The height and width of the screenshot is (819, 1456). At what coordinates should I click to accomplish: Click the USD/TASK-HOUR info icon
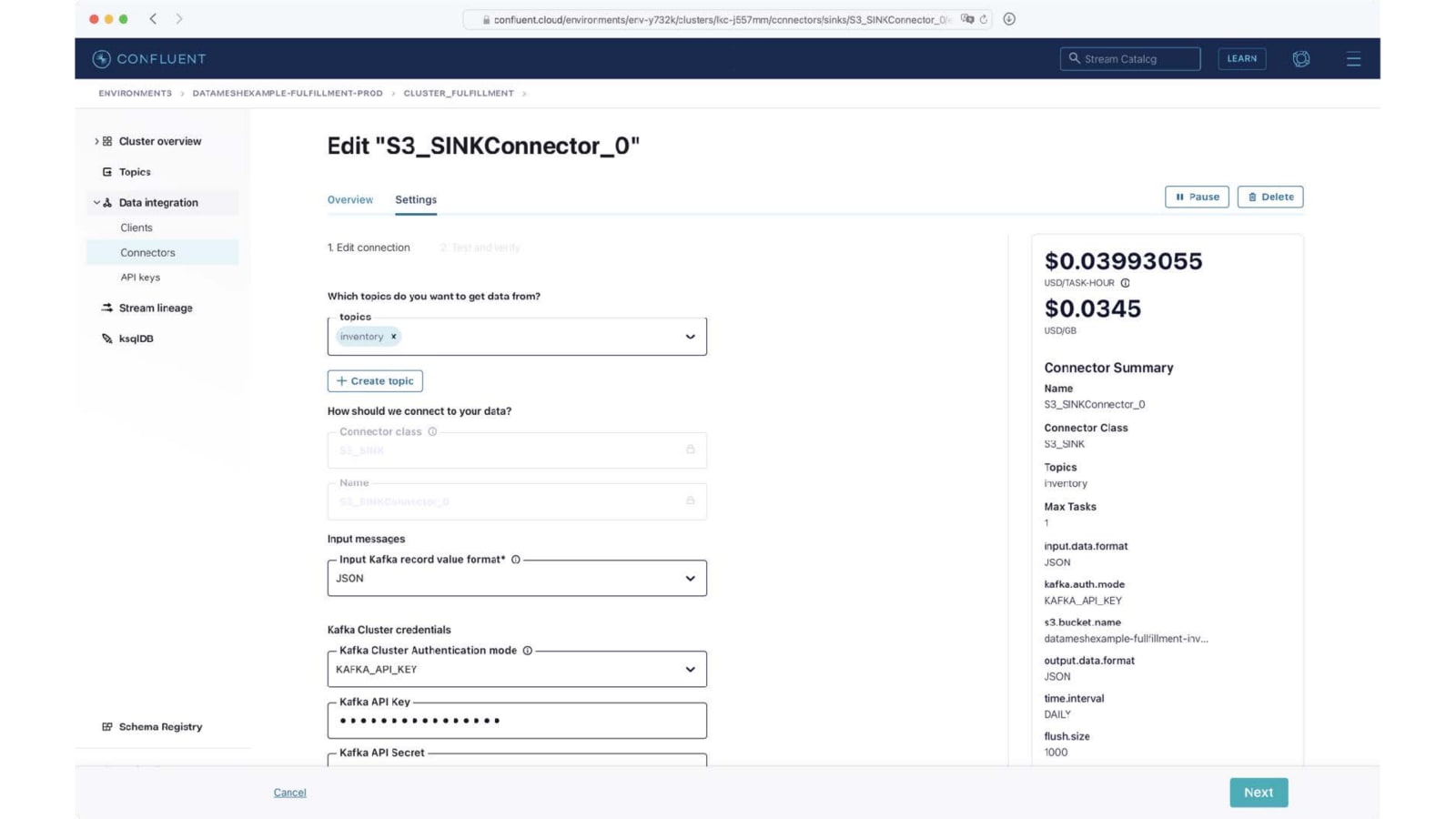click(1126, 283)
